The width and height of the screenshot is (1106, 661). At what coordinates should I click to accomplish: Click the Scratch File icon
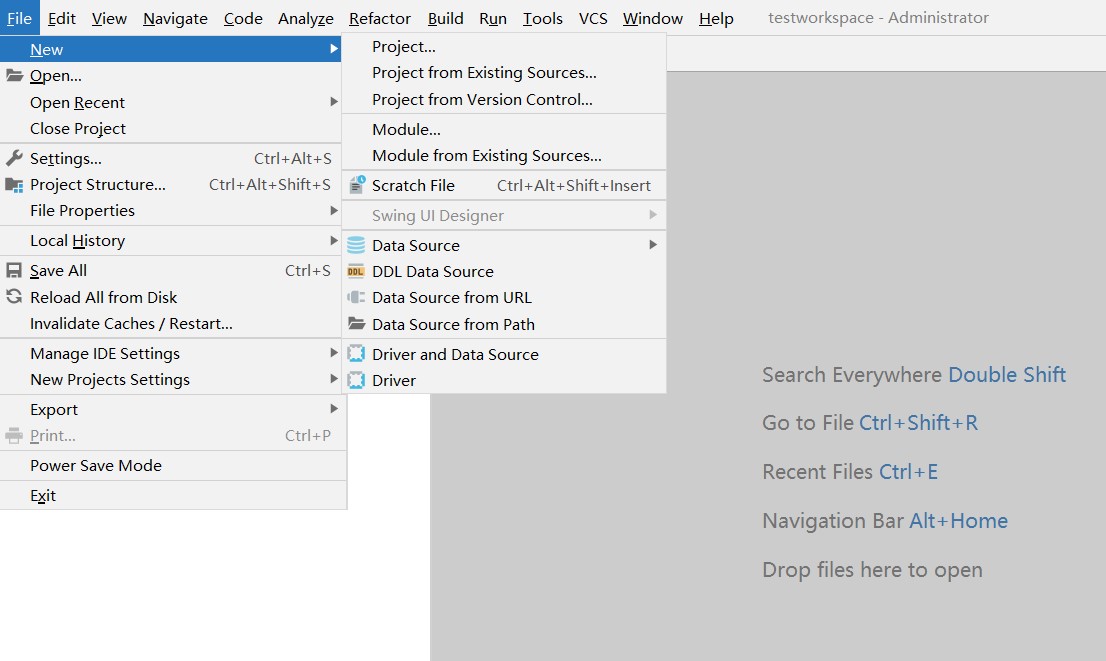point(357,186)
